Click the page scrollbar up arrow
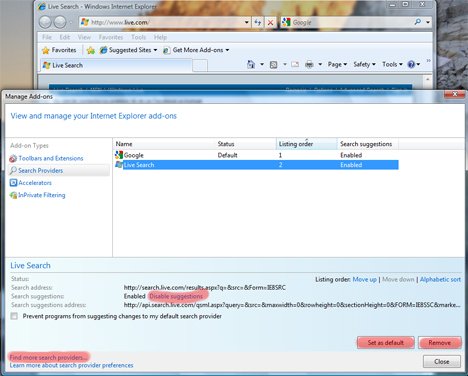 click(427, 79)
